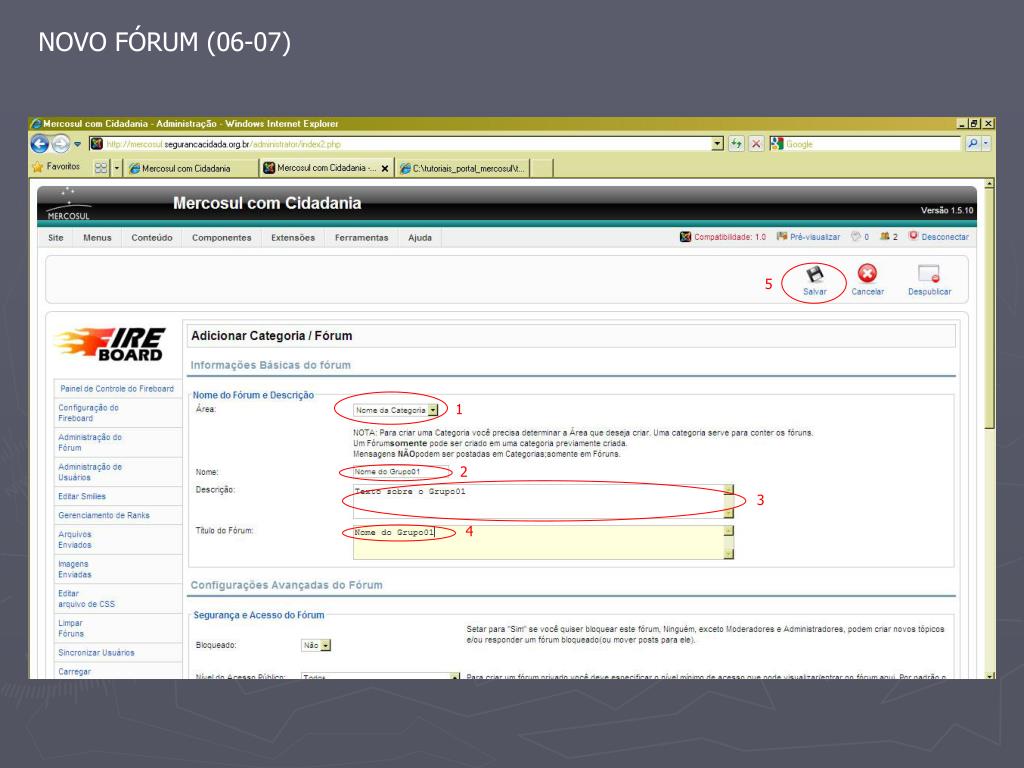Image resolution: width=1024 pixels, height=768 pixels.
Task: Click the Mercosul logo in header
Action: click(x=68, y=204)
